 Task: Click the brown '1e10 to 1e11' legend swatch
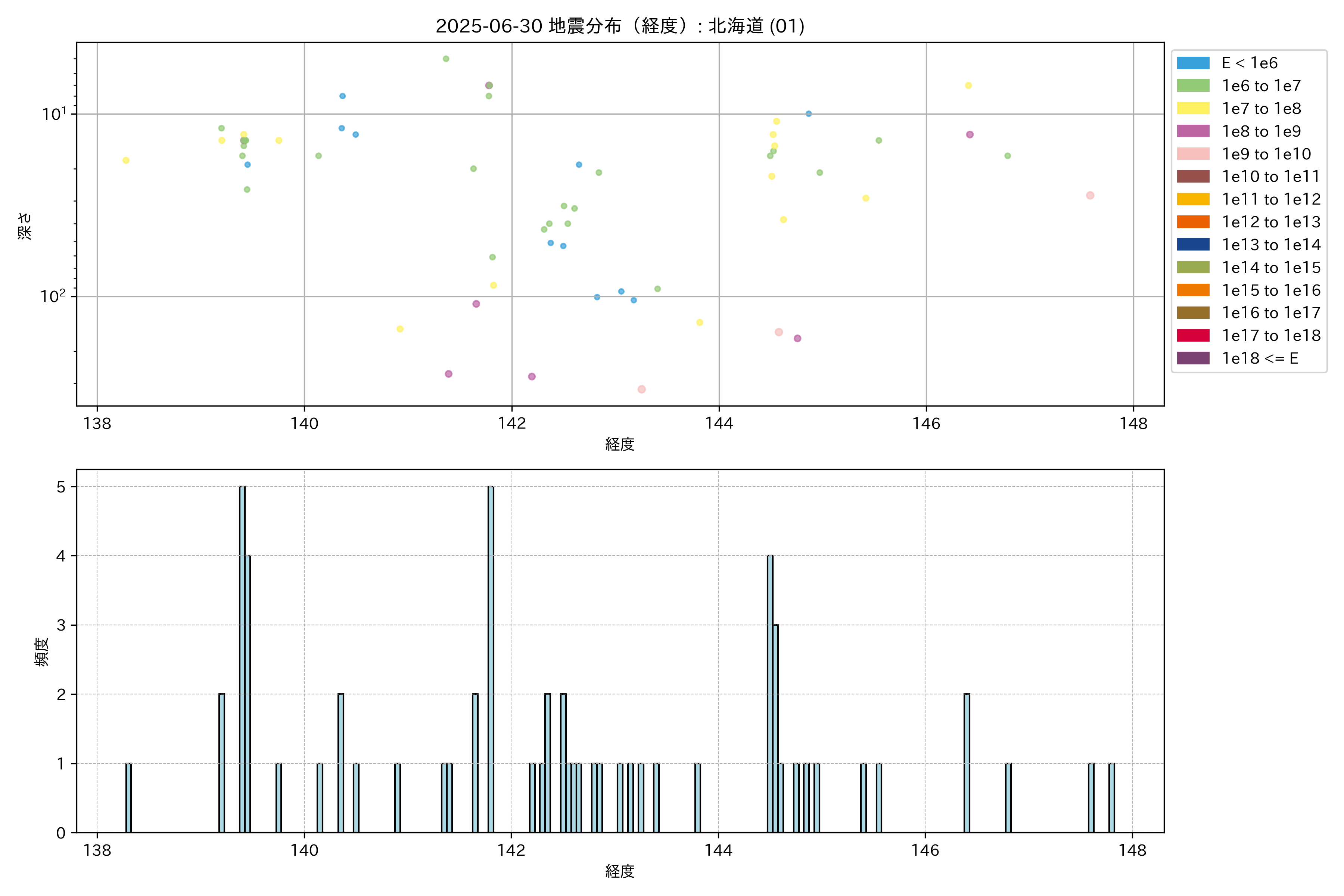1192,177
